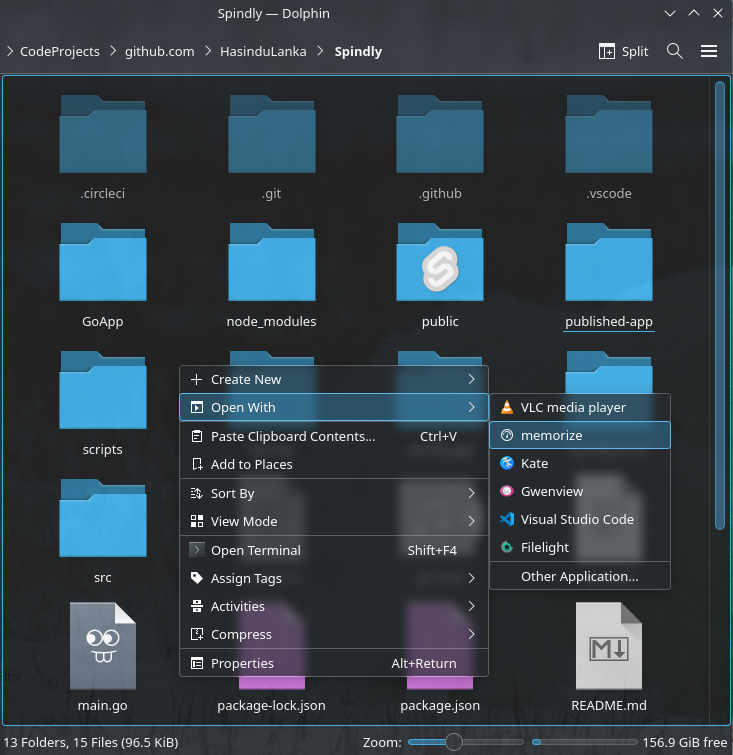Expand the Create New submenu arrow
This screenshot has width=733, height=755.
tap(471, 379)
